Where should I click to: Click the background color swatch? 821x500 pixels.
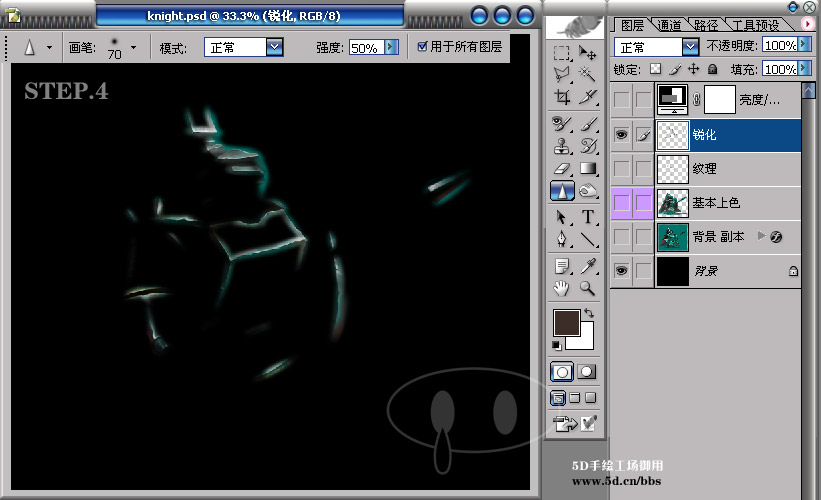[x=586, y=341]
